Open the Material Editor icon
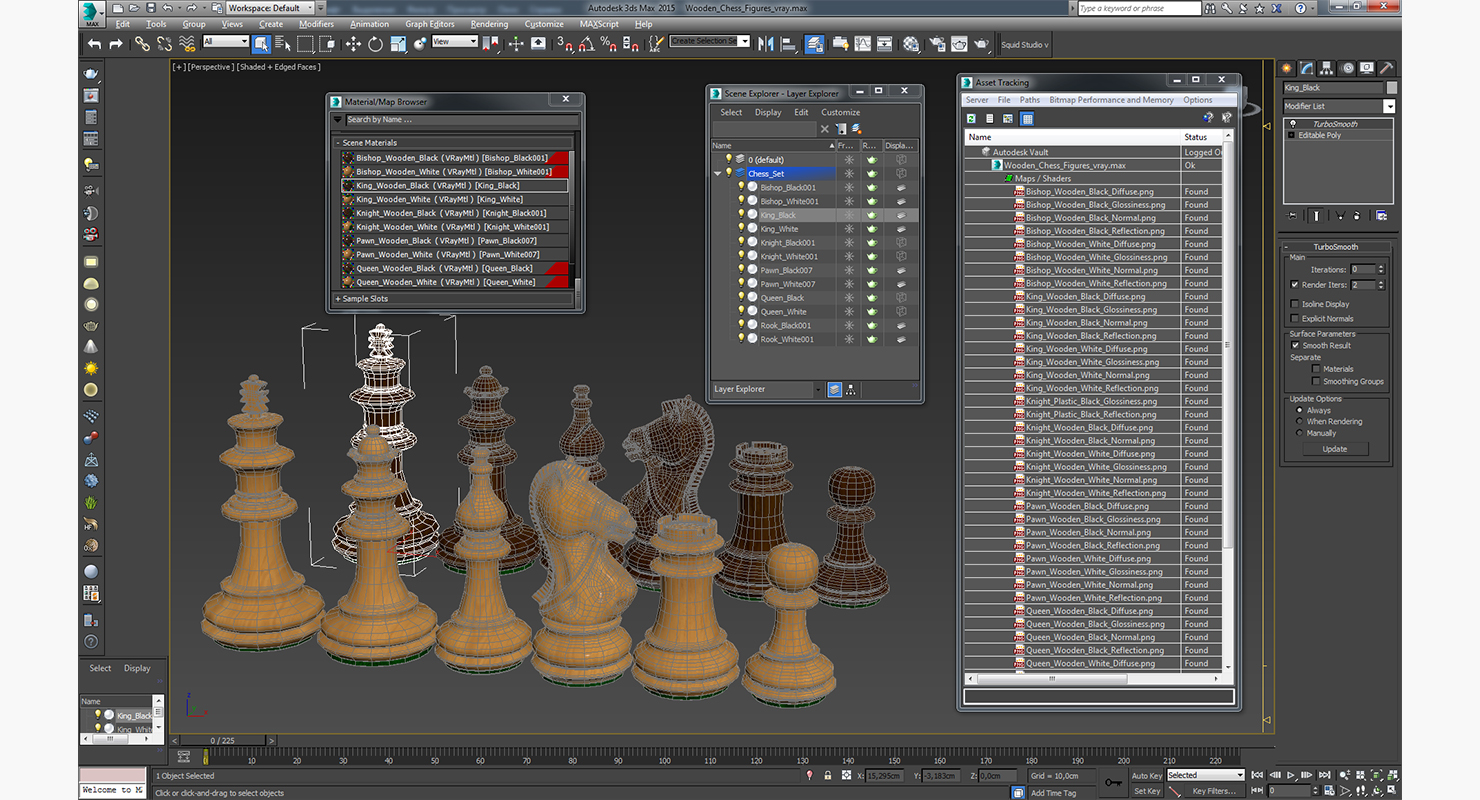The height and width of the screenshot is (800, 1480). 911,44
